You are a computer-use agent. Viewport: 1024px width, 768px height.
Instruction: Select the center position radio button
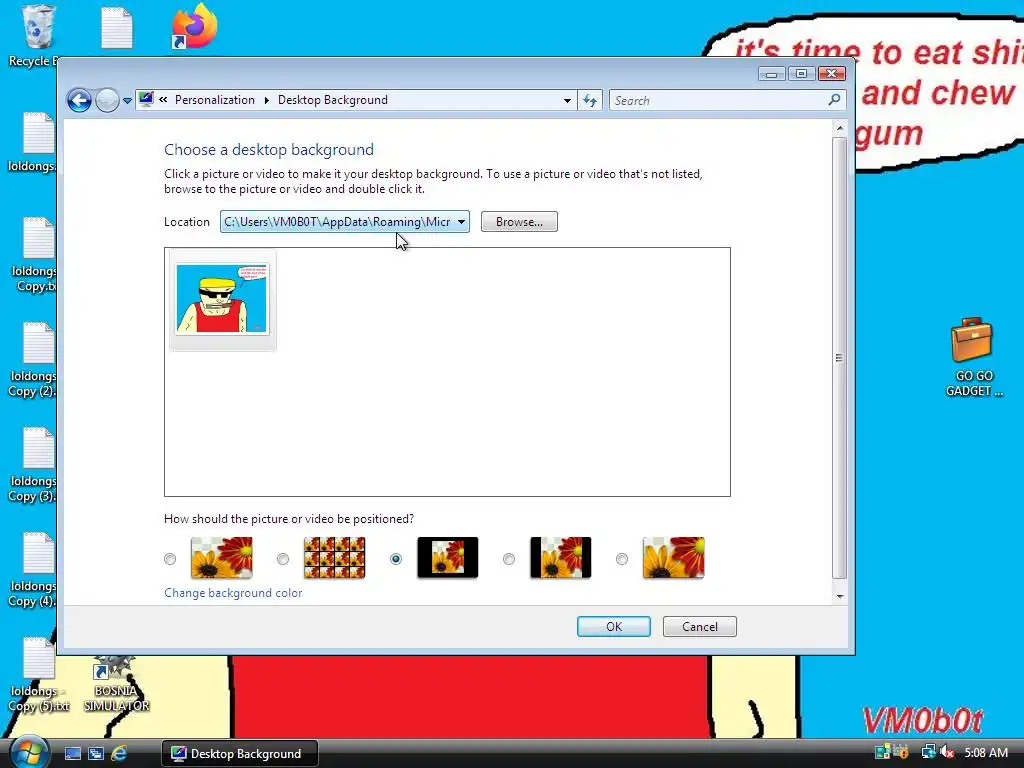click(x=396, y=559)
